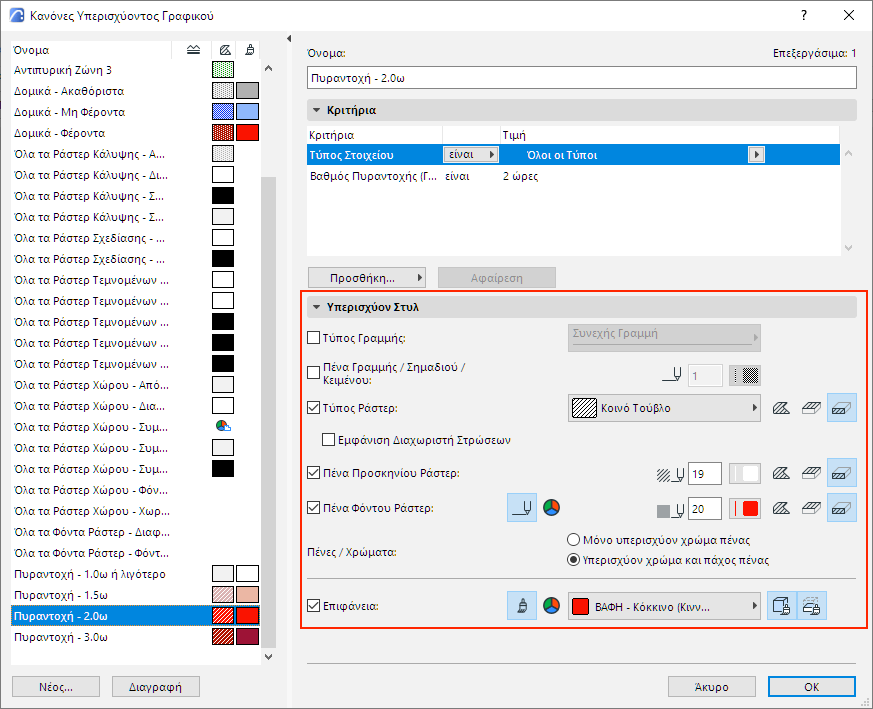Click the collapse left panel arrow
The height and width of the screenshot is (709, 873).
click(x=289, y=38)
